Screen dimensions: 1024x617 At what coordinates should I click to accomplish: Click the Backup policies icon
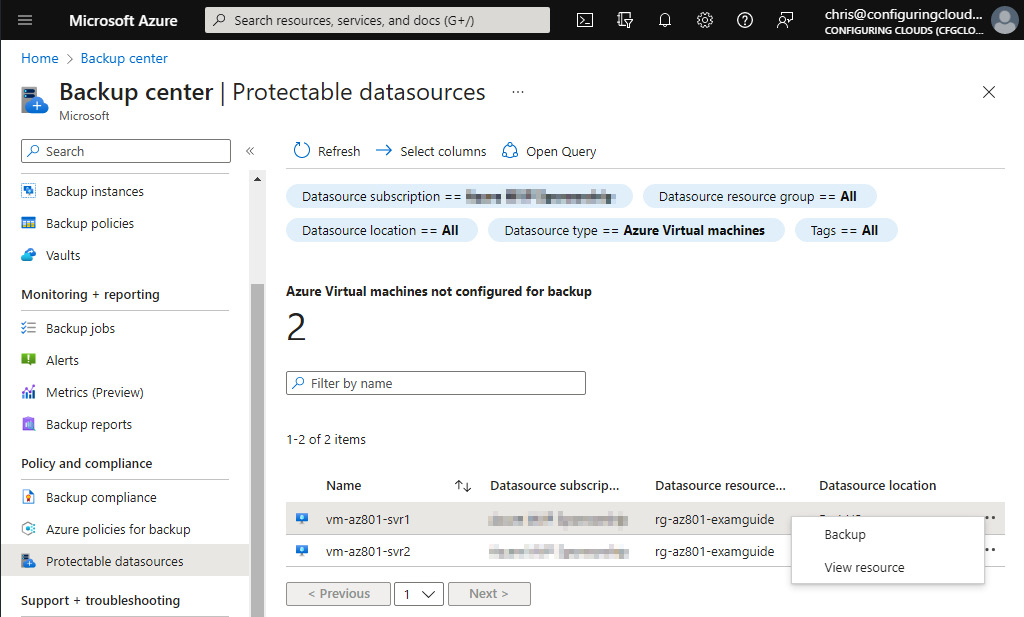[29, 223]
